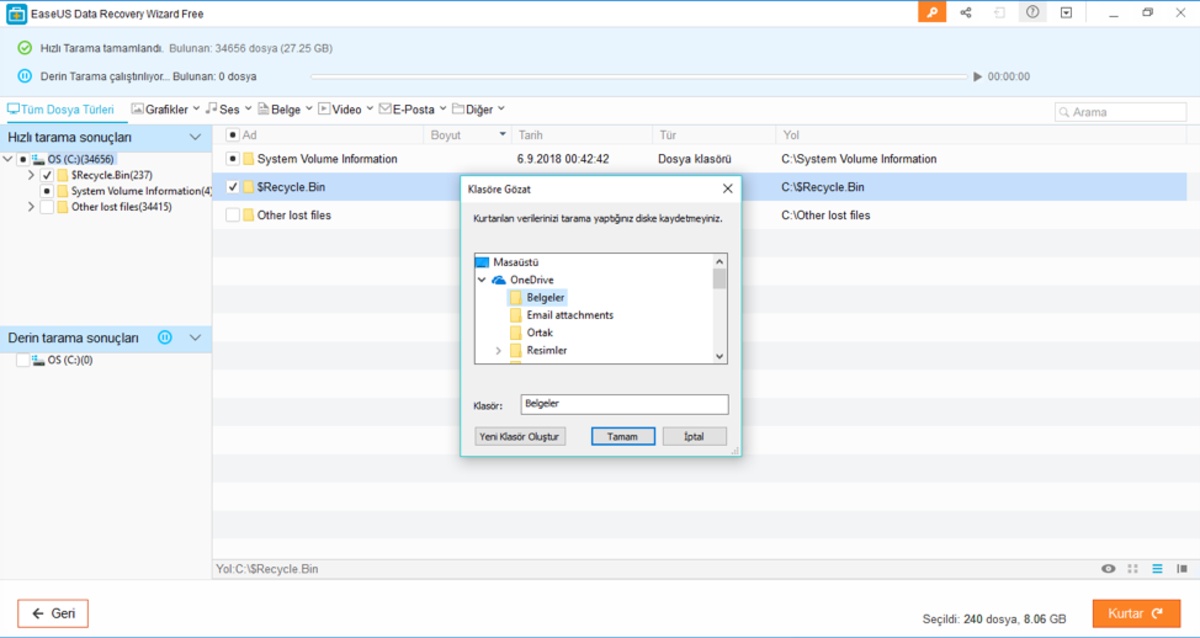The height and width of the screenshot is (638, 1200).
Task: Switch to list view icon
Action: (x=1157, y=569)
